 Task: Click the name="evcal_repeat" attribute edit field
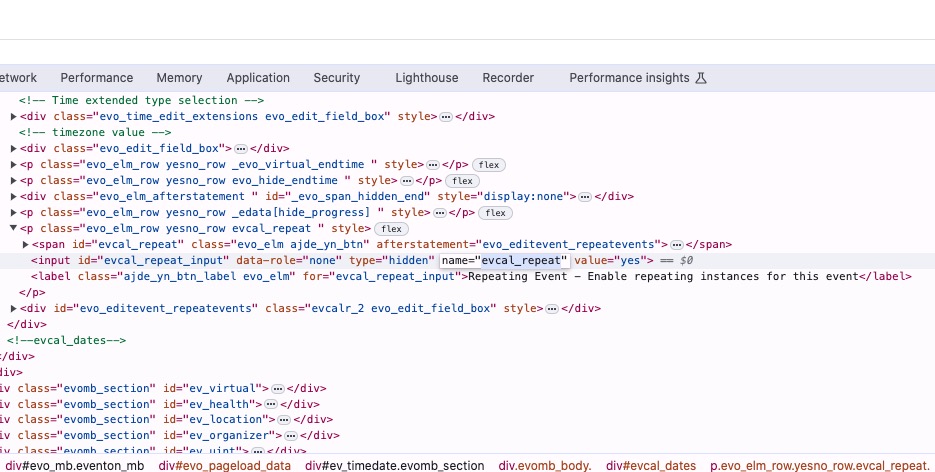504,260
